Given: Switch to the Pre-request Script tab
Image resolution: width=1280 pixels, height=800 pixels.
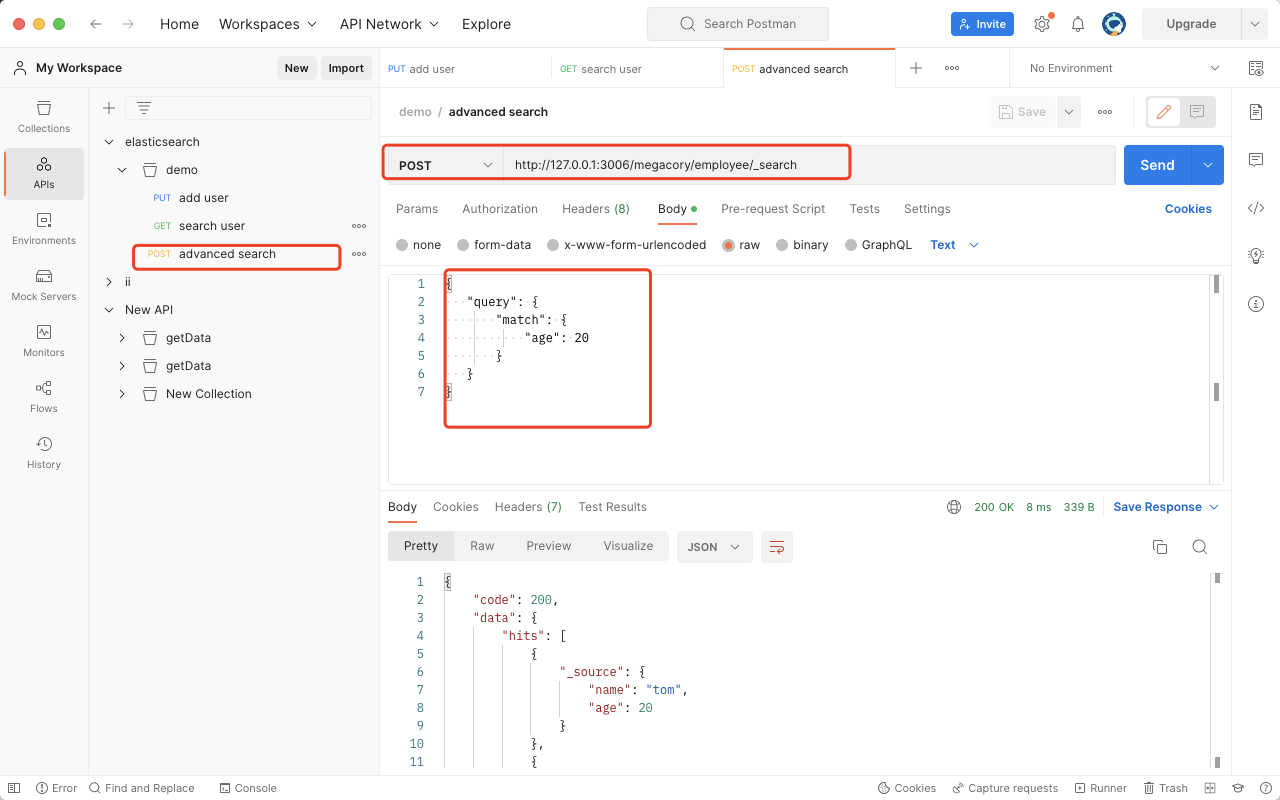Looking at the screenshot, I should click(772, 209).
